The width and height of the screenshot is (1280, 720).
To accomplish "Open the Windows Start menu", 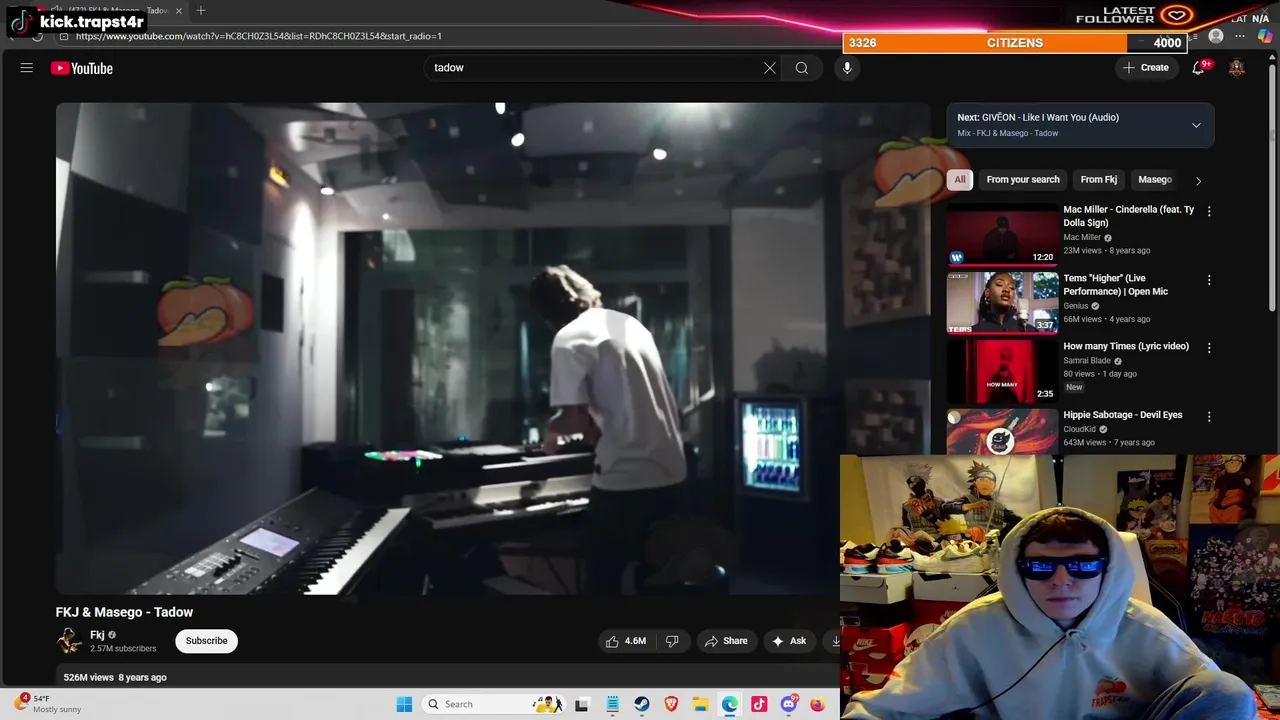I will click(x=404, y=704).
